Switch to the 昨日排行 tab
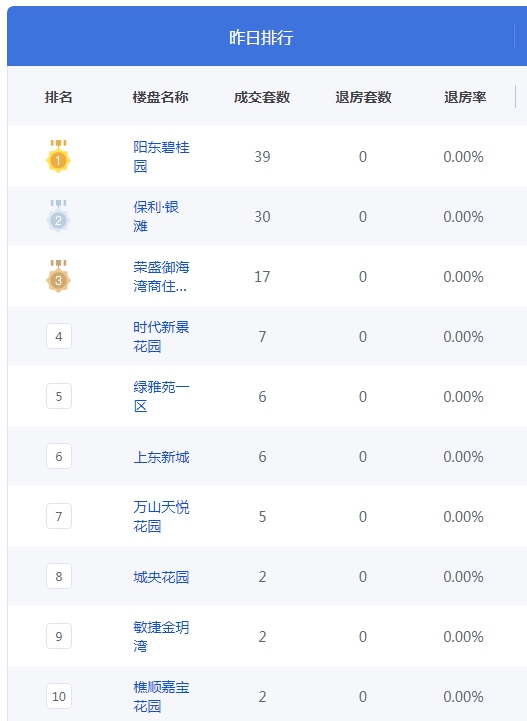527x721 pixels. pyautogui.click(x=261, y=37)
